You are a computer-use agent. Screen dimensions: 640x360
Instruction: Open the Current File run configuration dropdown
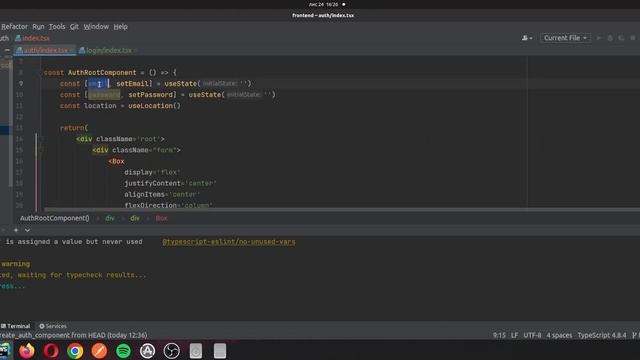[x=565, y=38]
